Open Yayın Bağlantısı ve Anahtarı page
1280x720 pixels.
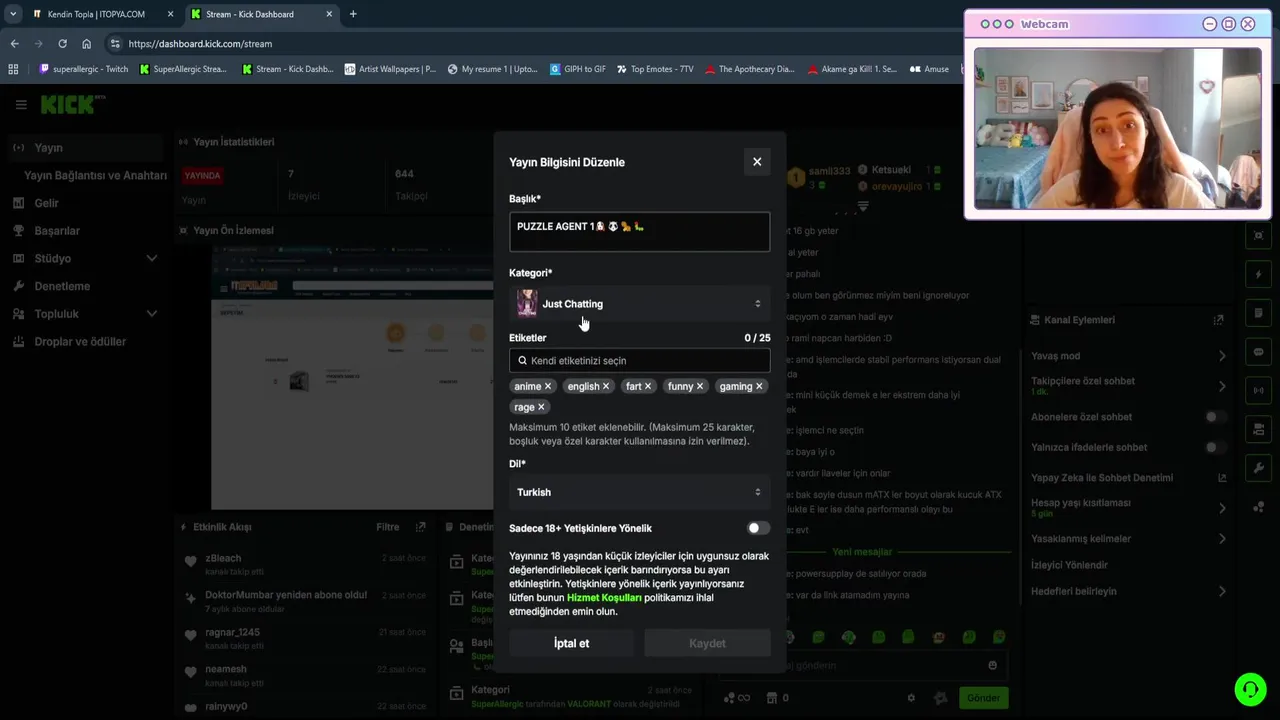tap(95, 175)
